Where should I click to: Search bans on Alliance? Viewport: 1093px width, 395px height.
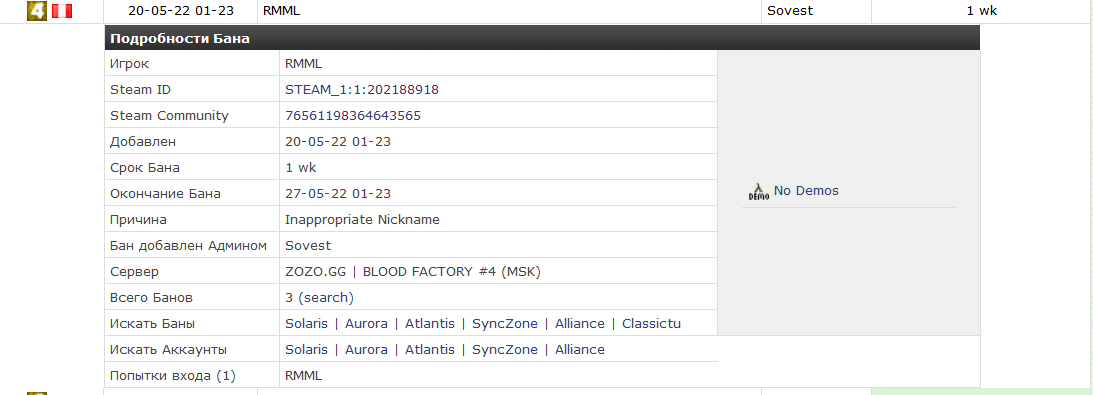pos(579,323)
